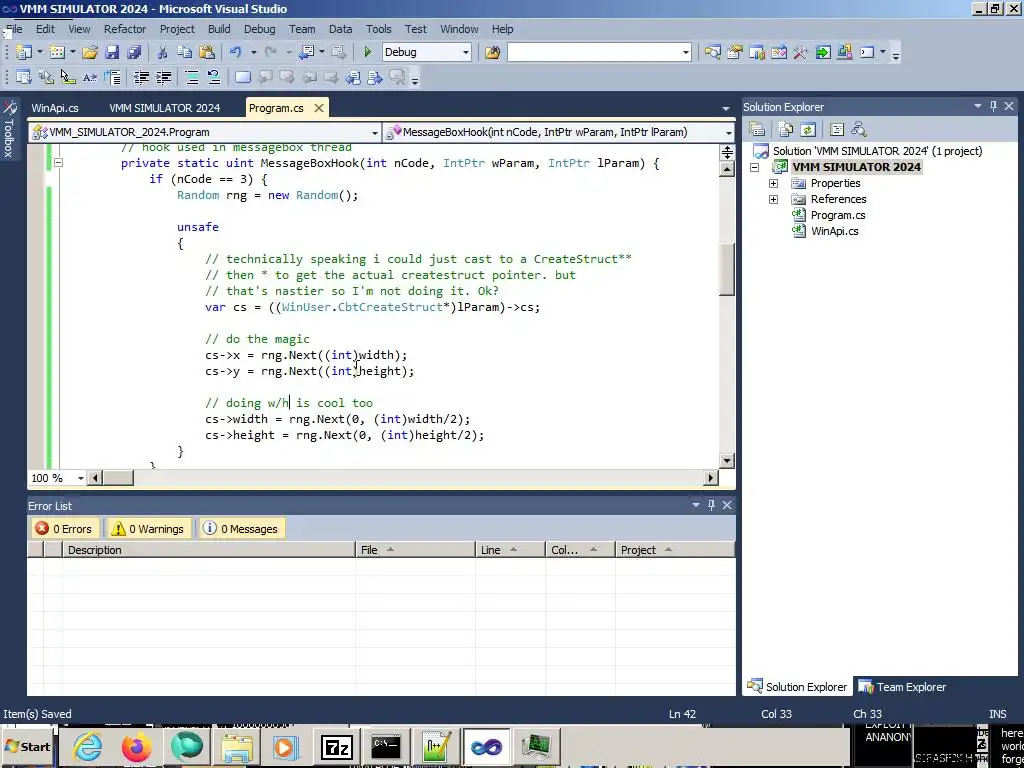The width and height of the screenshot is (1024, 768).
Task: Undo last action with blue arrow
Action: point(236,52)
